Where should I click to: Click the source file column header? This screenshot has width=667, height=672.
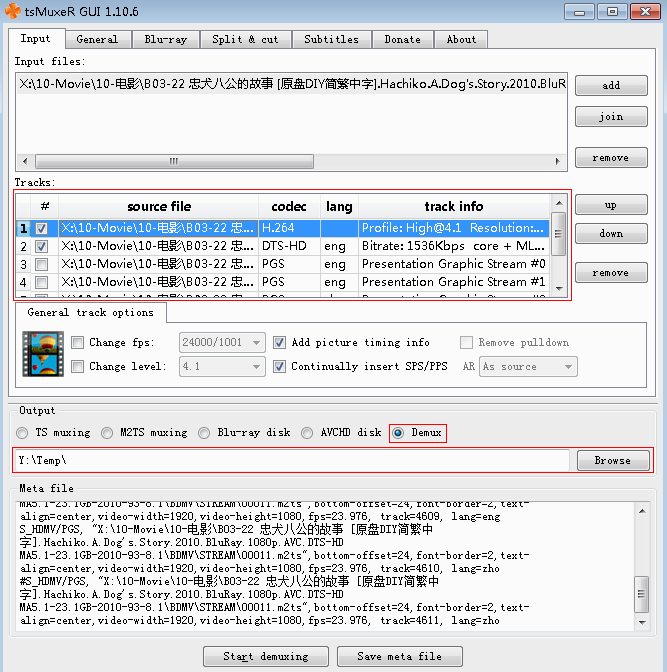click(159, 207)
